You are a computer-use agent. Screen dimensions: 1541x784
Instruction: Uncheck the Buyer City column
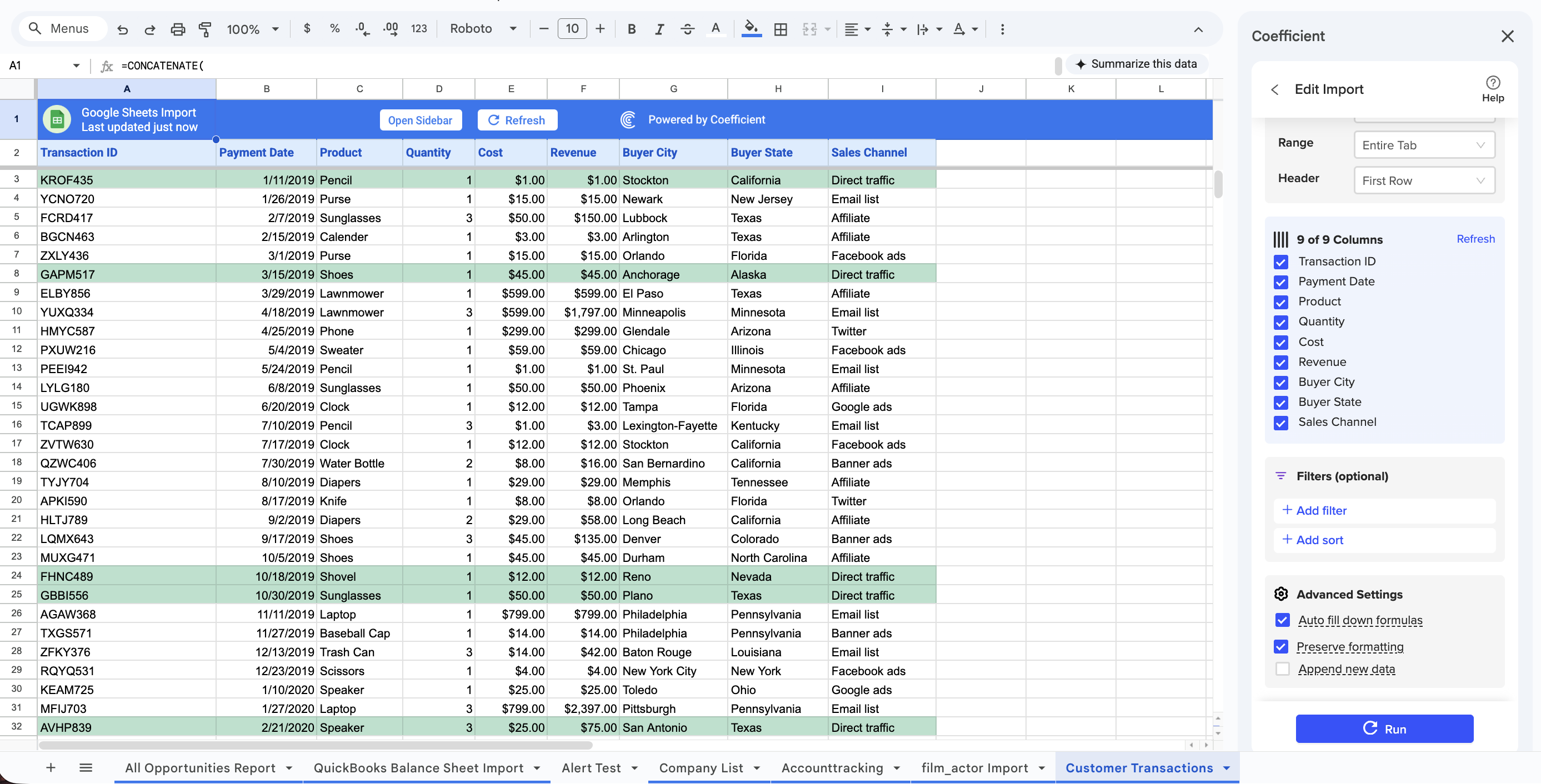(1281, 383)
